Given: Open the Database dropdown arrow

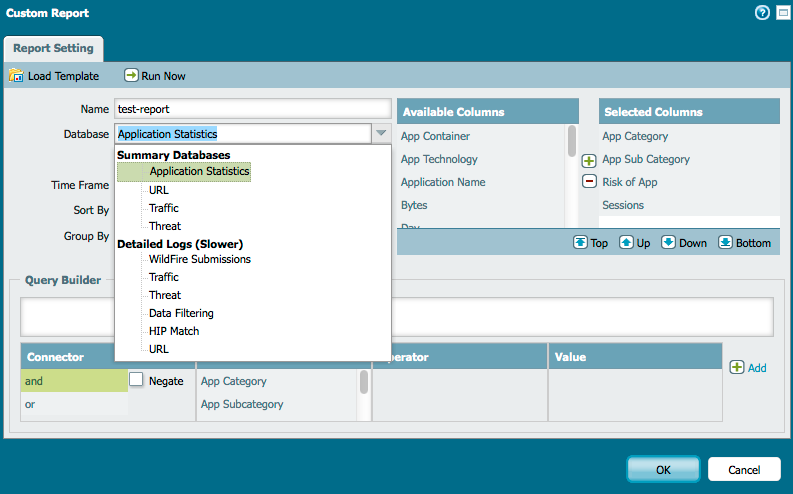Looking at the screenshot, I should [381, 133].
